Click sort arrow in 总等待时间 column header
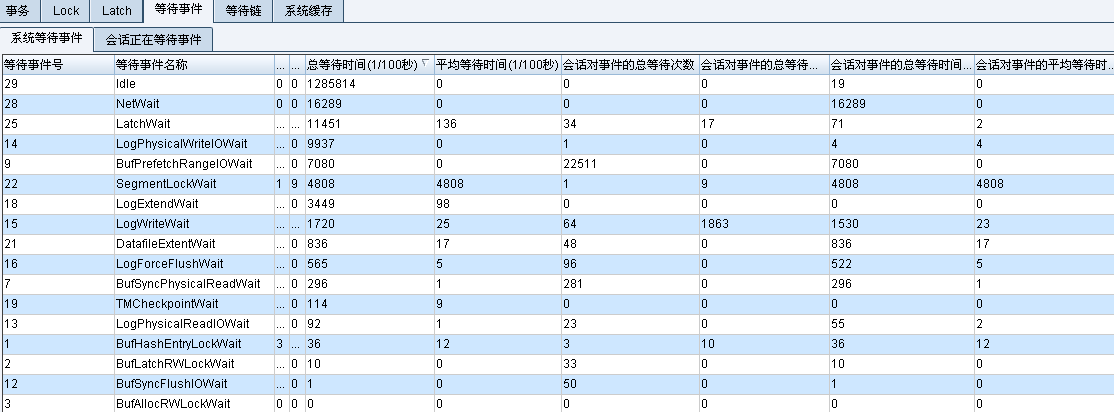Image resolution: width=1114 pixels, height=412 pixels. 426,63
